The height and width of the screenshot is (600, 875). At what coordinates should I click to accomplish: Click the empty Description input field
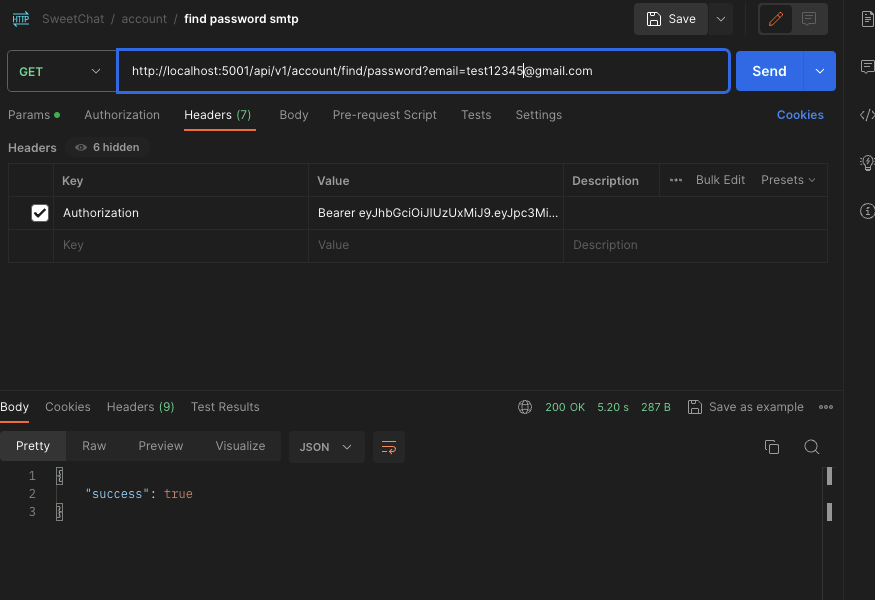coord(695,245)
